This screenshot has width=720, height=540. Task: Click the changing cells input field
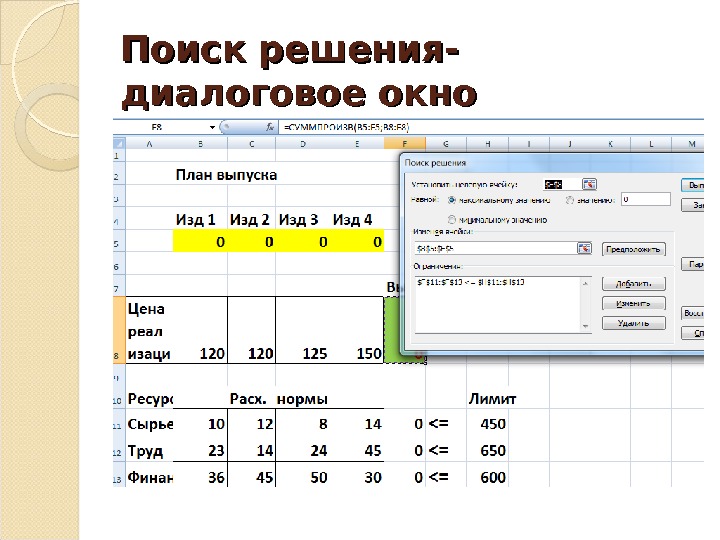tap(495, 248)
